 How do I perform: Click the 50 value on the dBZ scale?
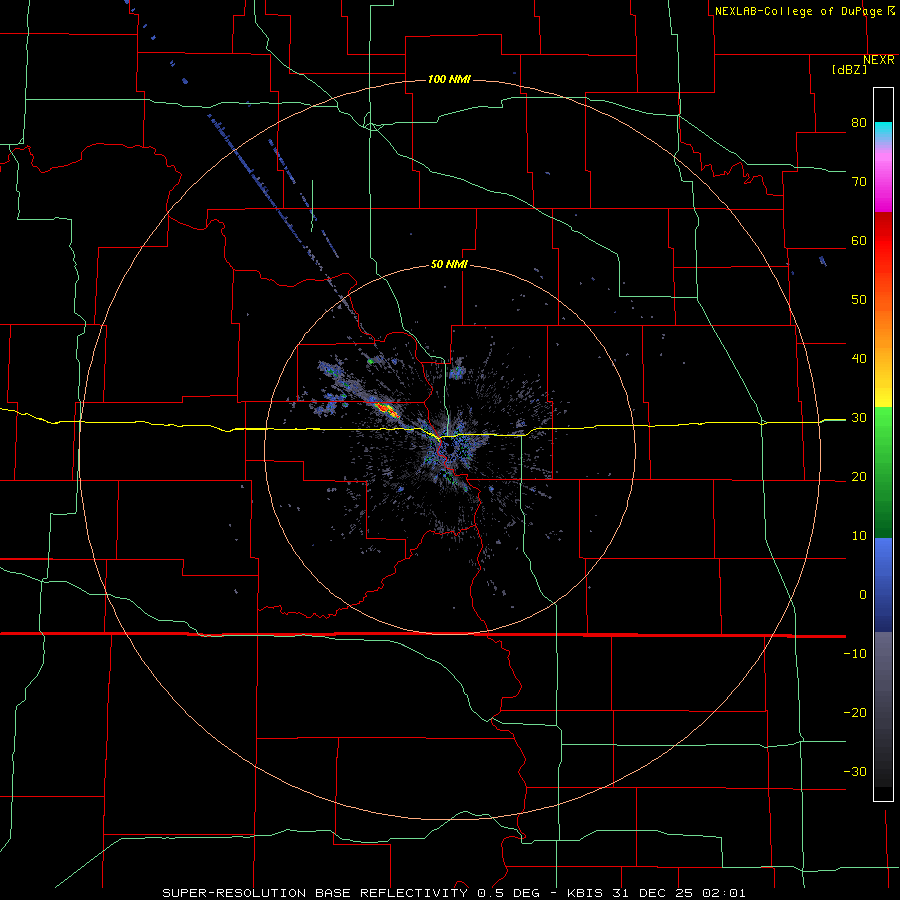(859, 300)
